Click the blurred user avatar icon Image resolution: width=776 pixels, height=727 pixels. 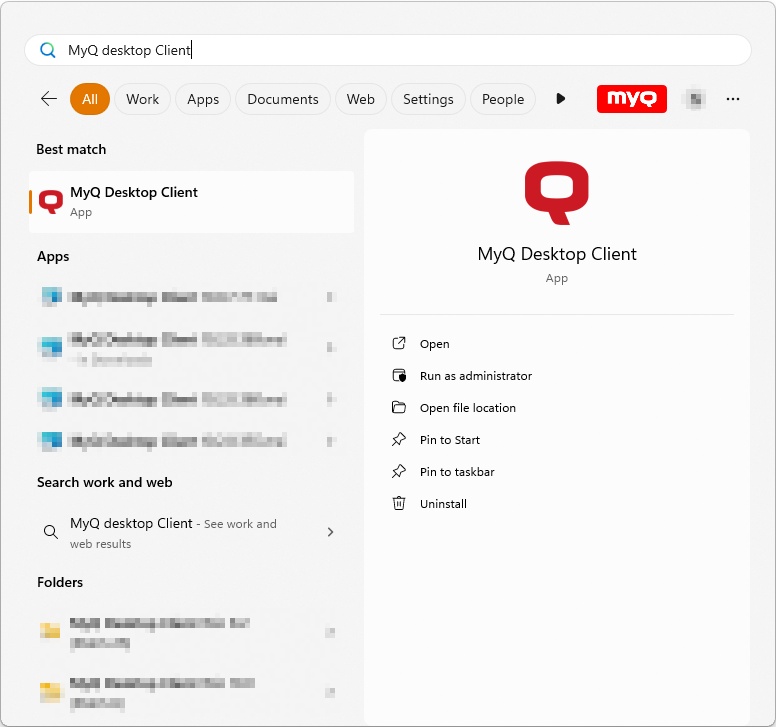tap(695, 99)
